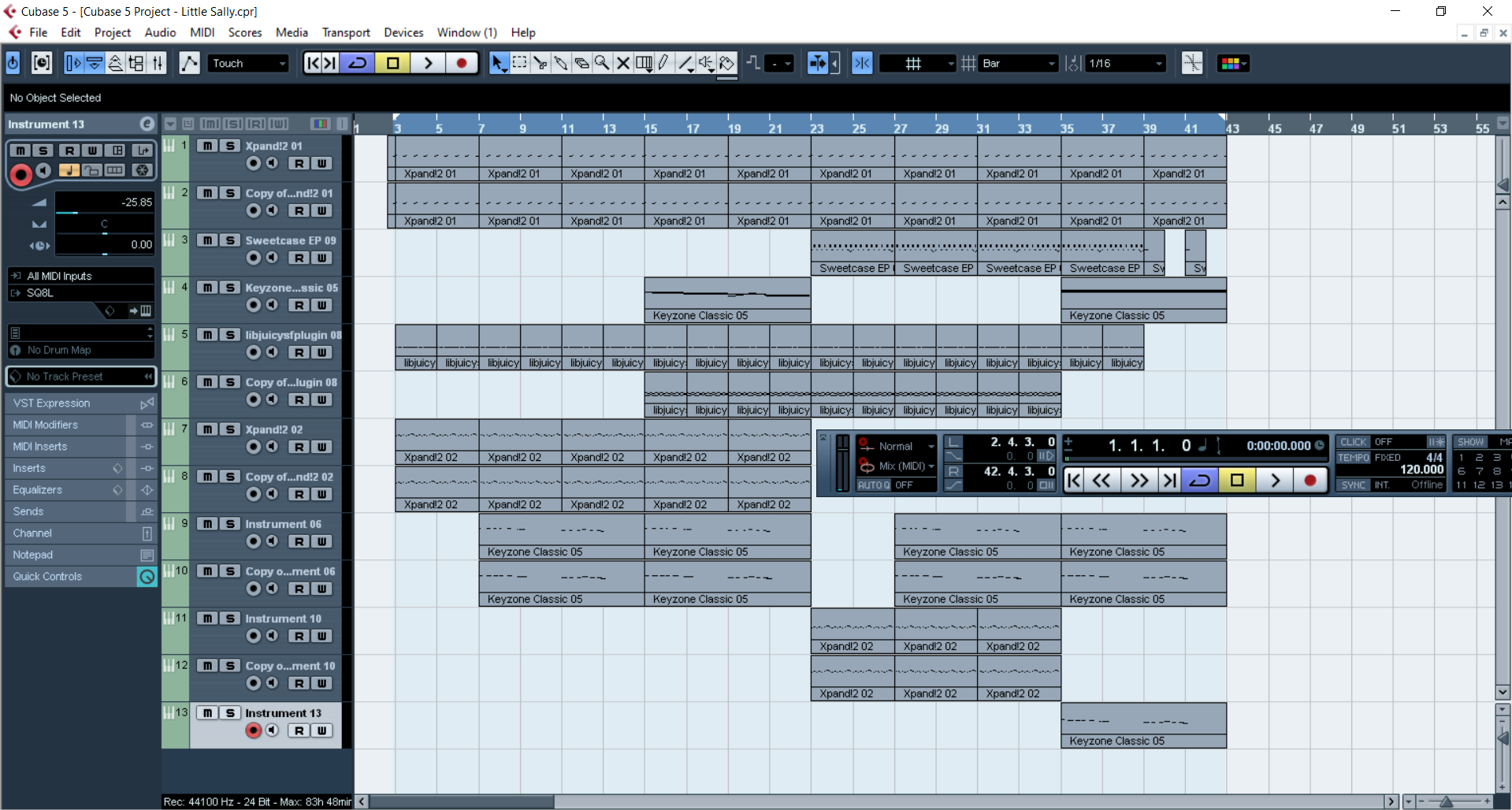Open the File menu
This screenshot has height=810, width=1512.
[39, 32]
